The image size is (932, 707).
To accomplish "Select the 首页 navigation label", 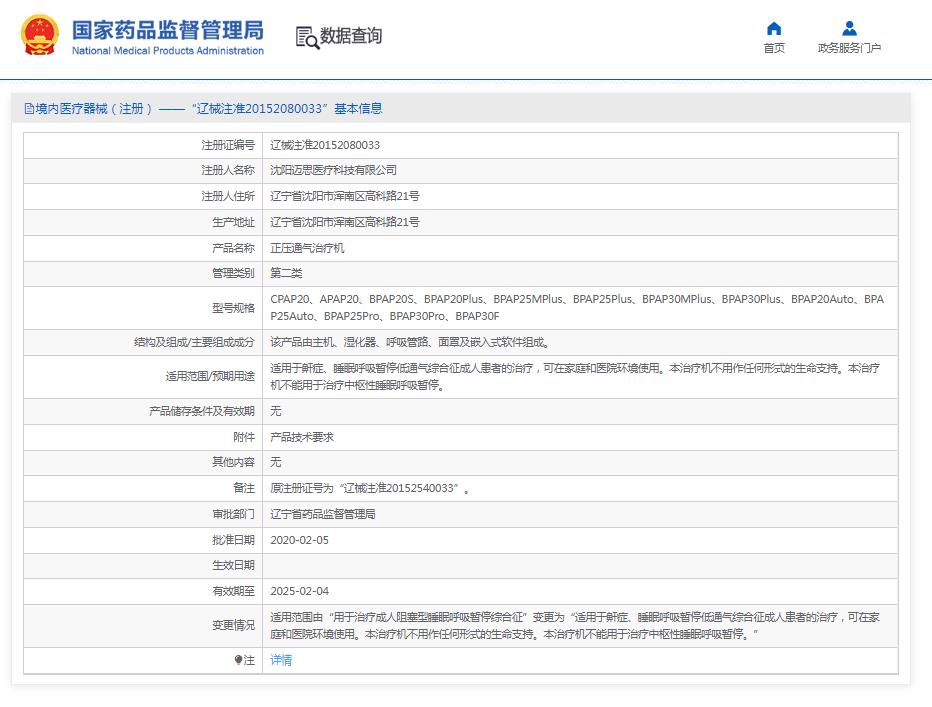I will tap(775, 46).
